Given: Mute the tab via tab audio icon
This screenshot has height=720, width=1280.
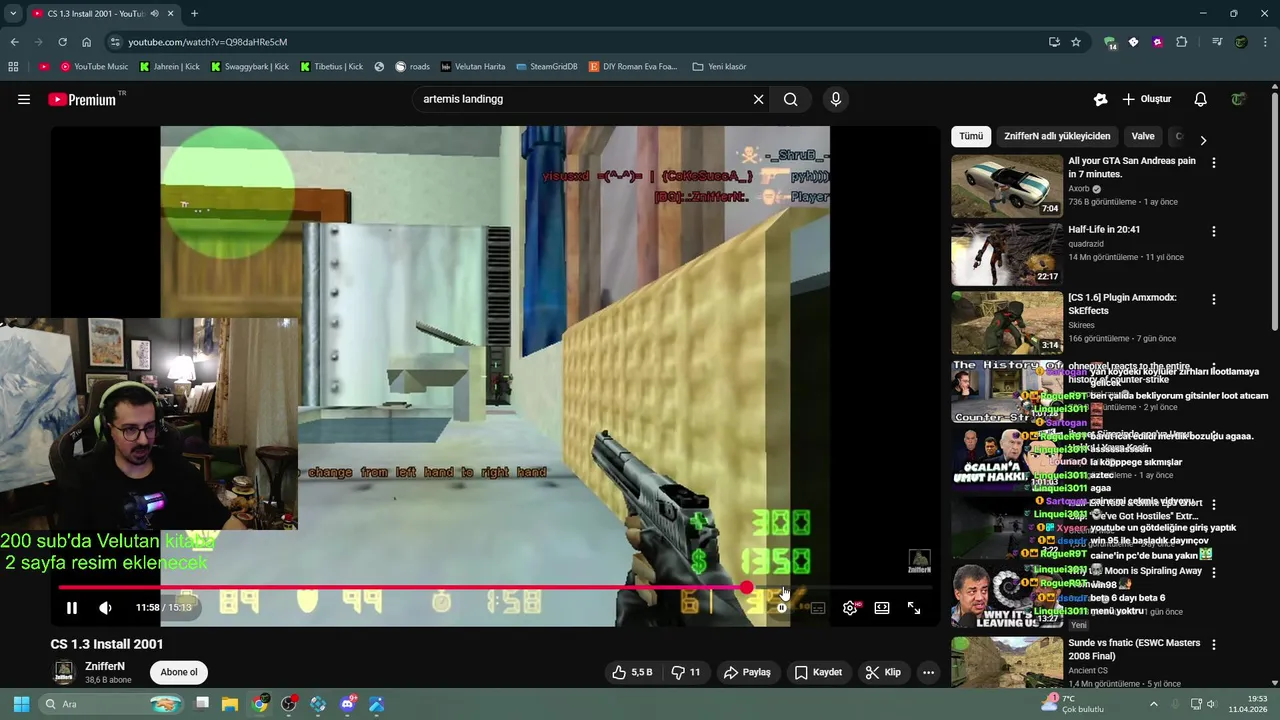Looking at the screenshot, I should 154,14.
